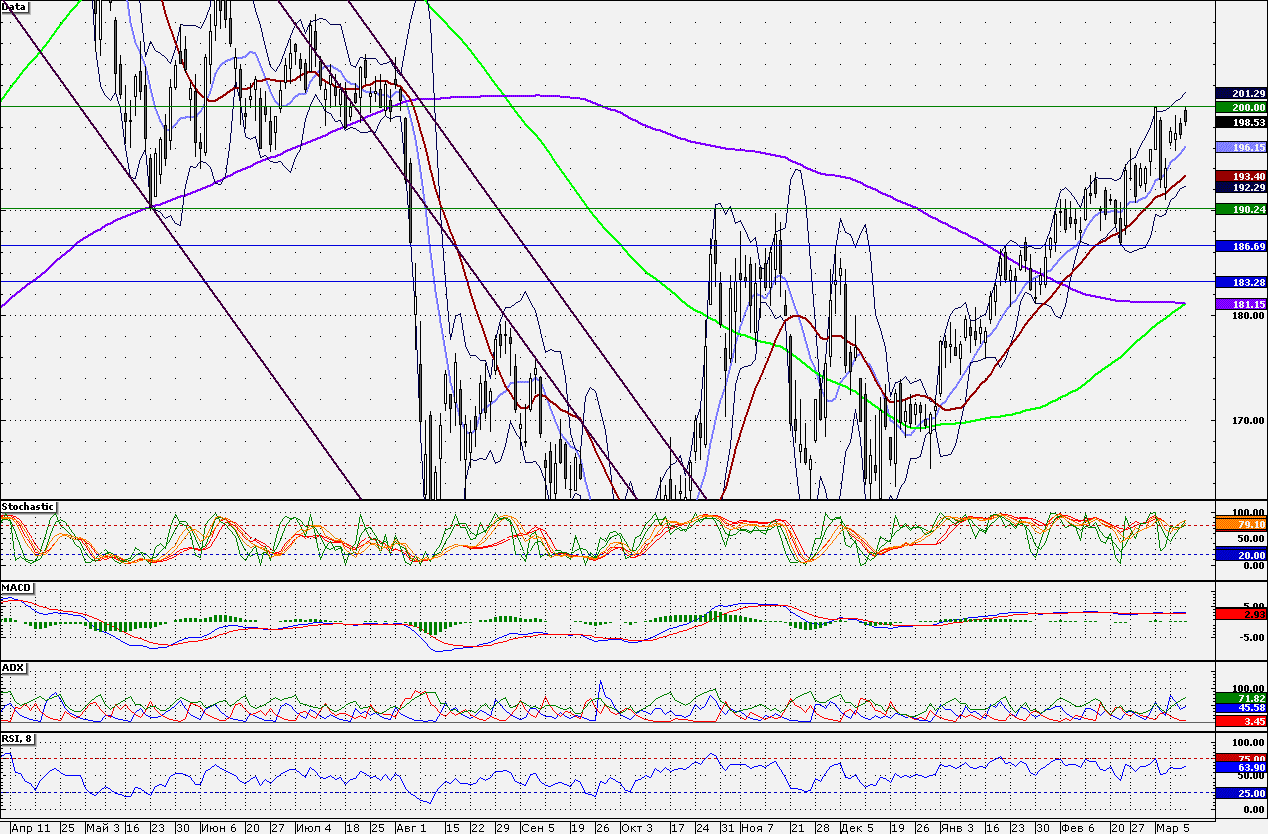Select the RSI, 8 panel label
1268x834 pixels.
click(x=19, y=737)
